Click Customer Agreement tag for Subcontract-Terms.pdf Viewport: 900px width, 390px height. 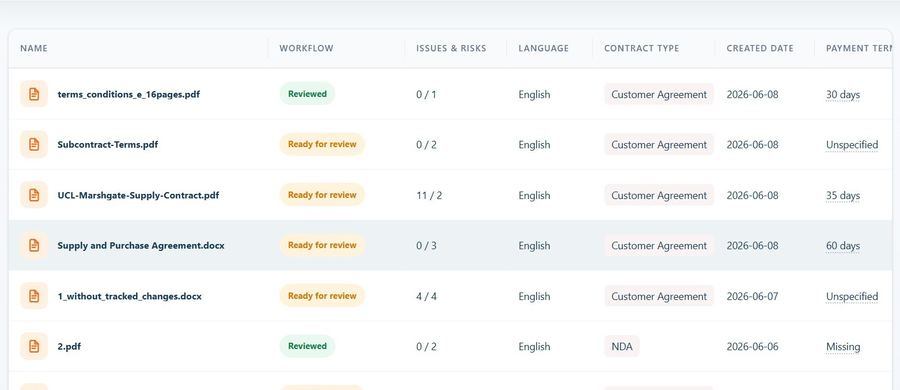(x=659, y=145)
